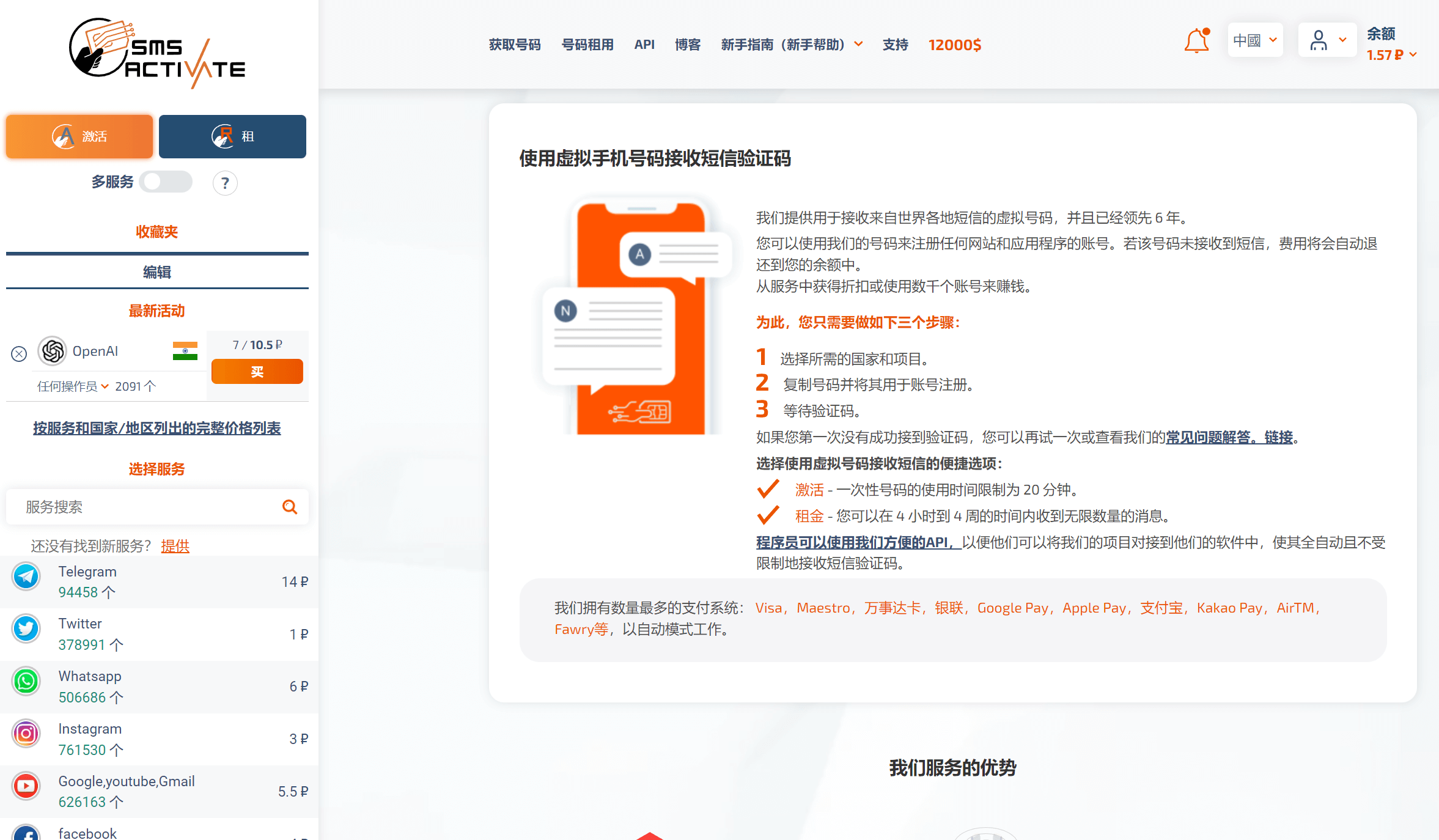1439x840 pixels.
Task: Click the SMS Activate logo
Action: coord(158,53)
